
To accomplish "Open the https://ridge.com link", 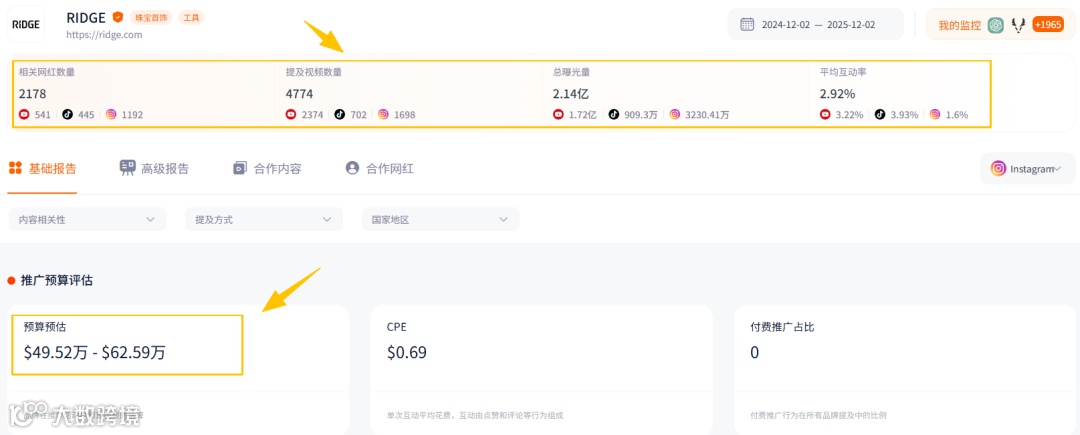I will point(105,34).
